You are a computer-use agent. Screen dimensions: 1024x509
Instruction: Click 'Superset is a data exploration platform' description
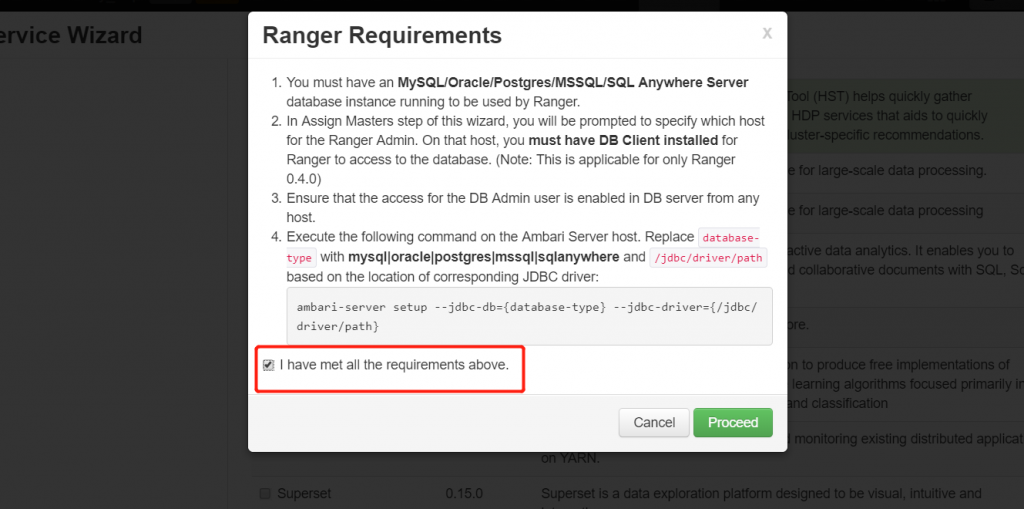coord(761,493)
